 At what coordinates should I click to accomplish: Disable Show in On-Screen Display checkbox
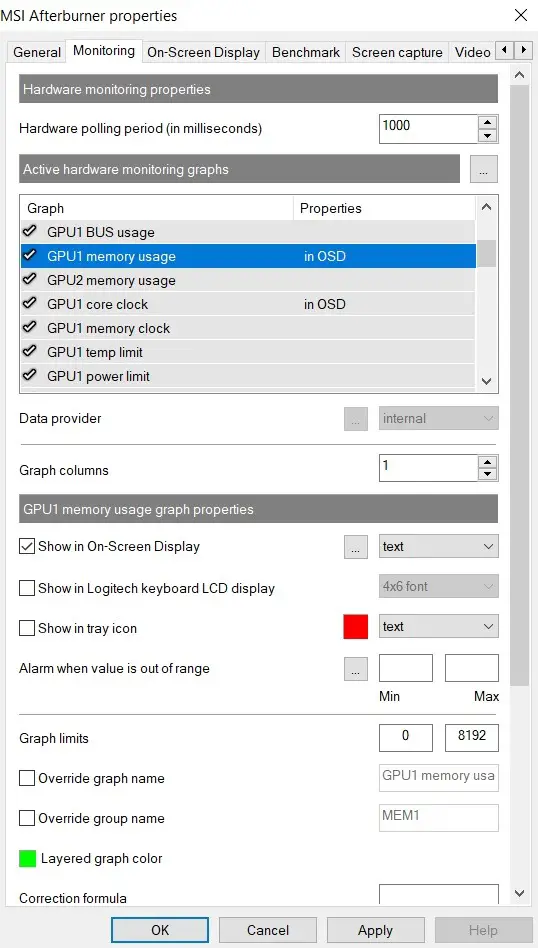27,547
